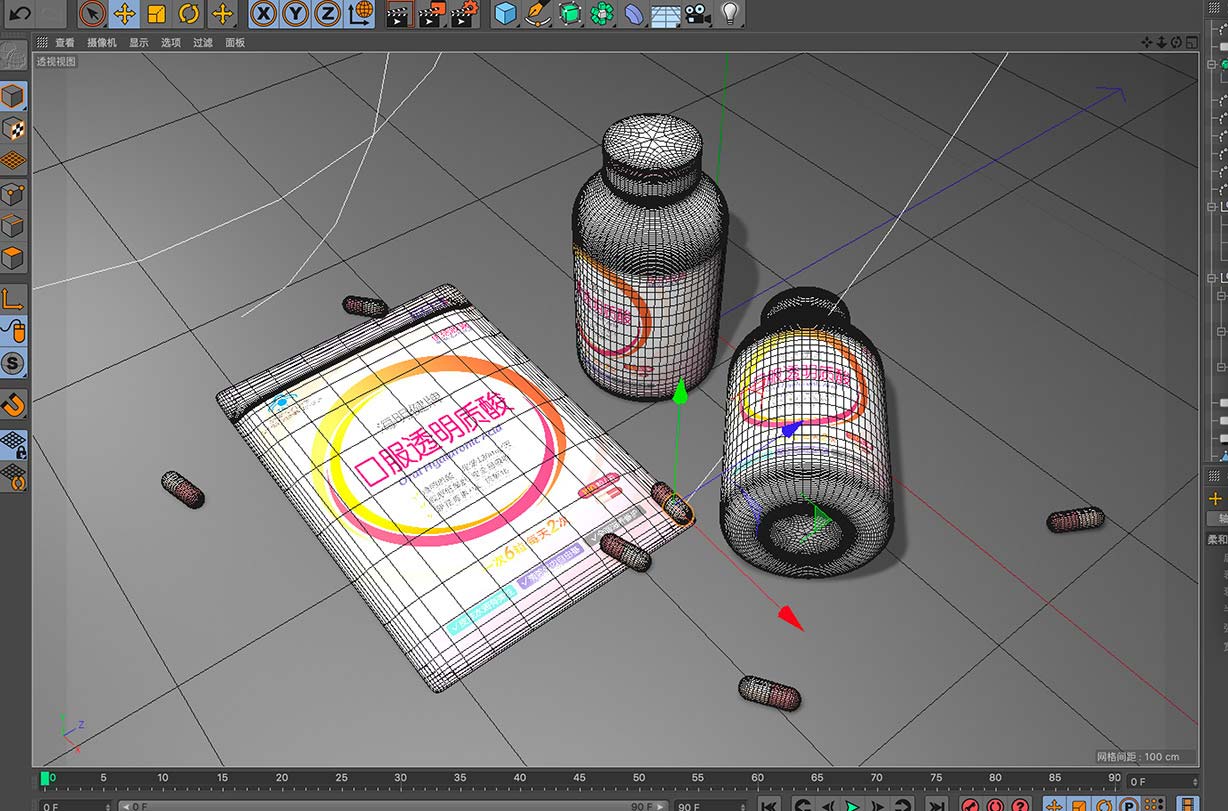This screenshot has height=811, width=1228.
Task: Toggle position keyframe recording icon
Action: point(1054,803)
